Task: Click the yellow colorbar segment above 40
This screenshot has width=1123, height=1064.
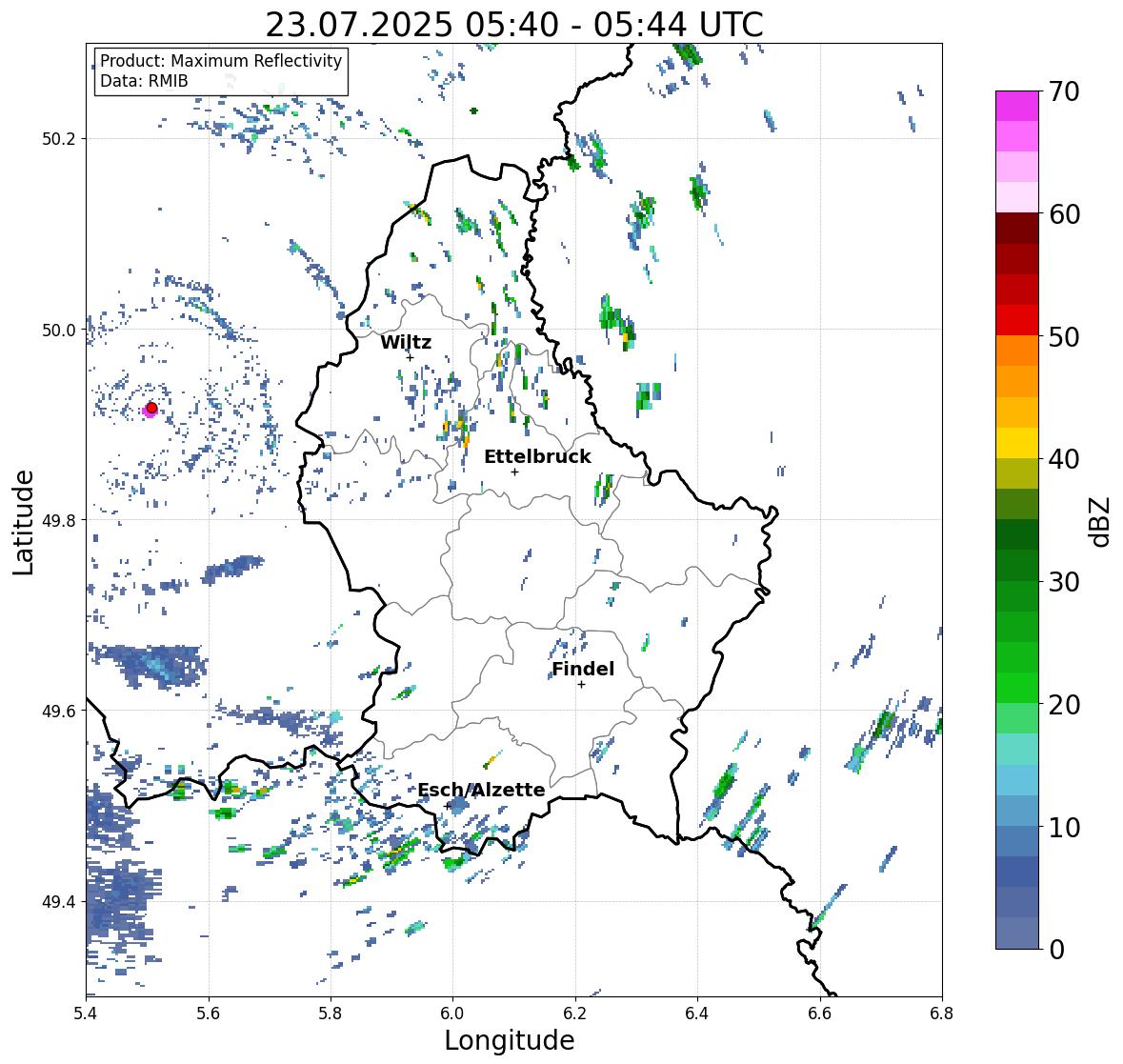Action: pyautogui.click(x=1017, y=443)
